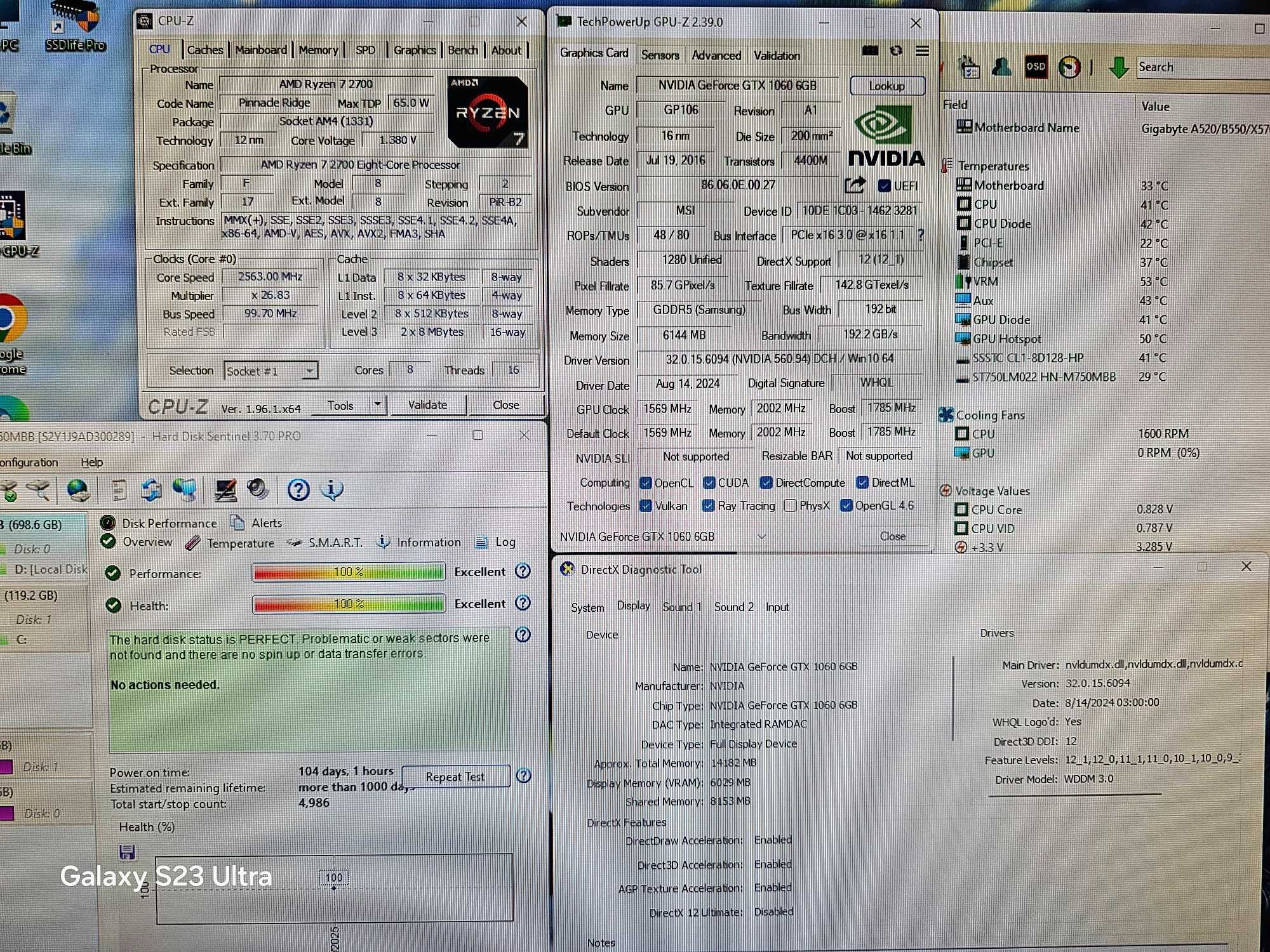Click refresh arrows document icon in Sentinel toolbar
The height and width of the screenshot is (952, 1270).
(151, 490)
